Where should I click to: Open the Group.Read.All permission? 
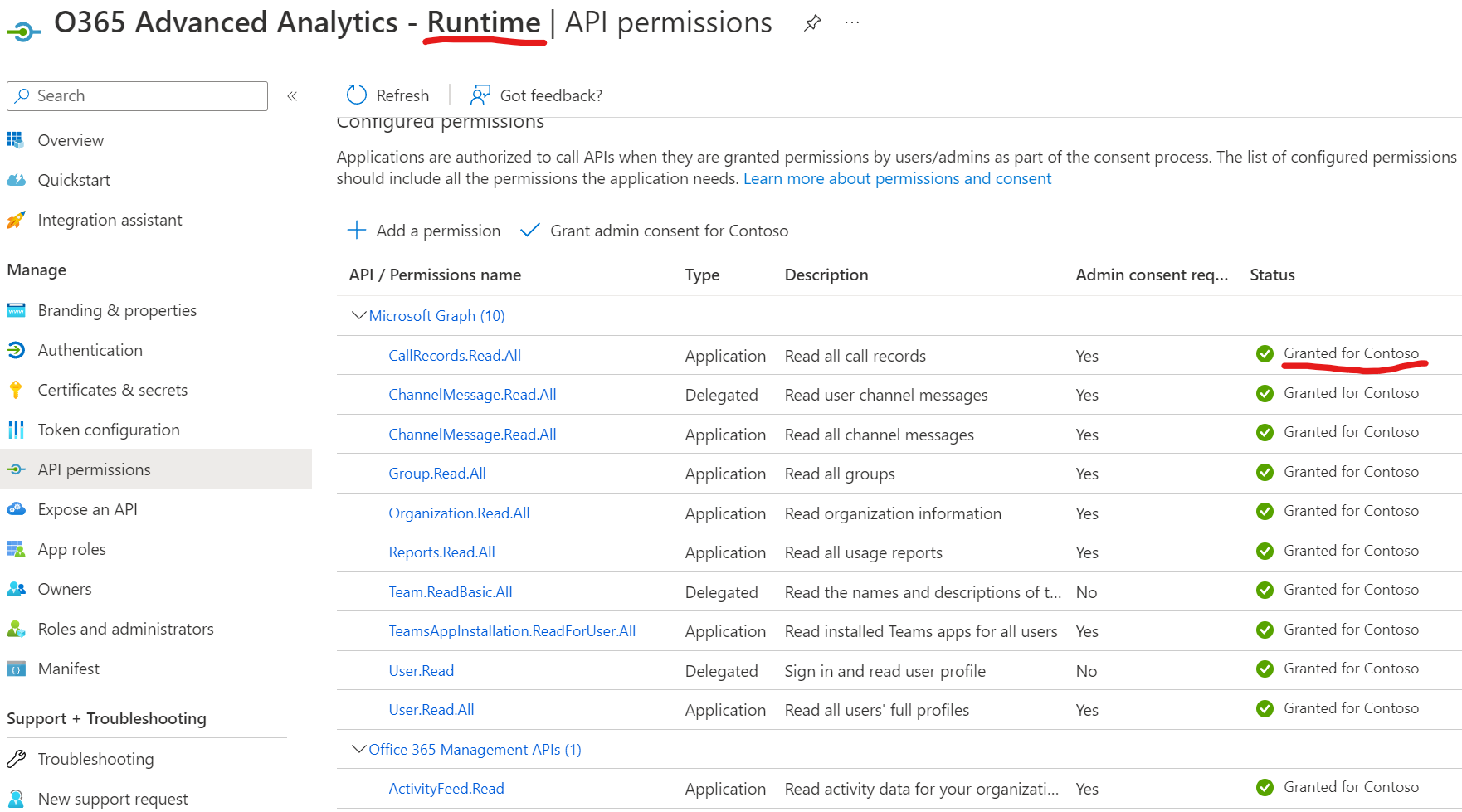[x=437, y=474]
